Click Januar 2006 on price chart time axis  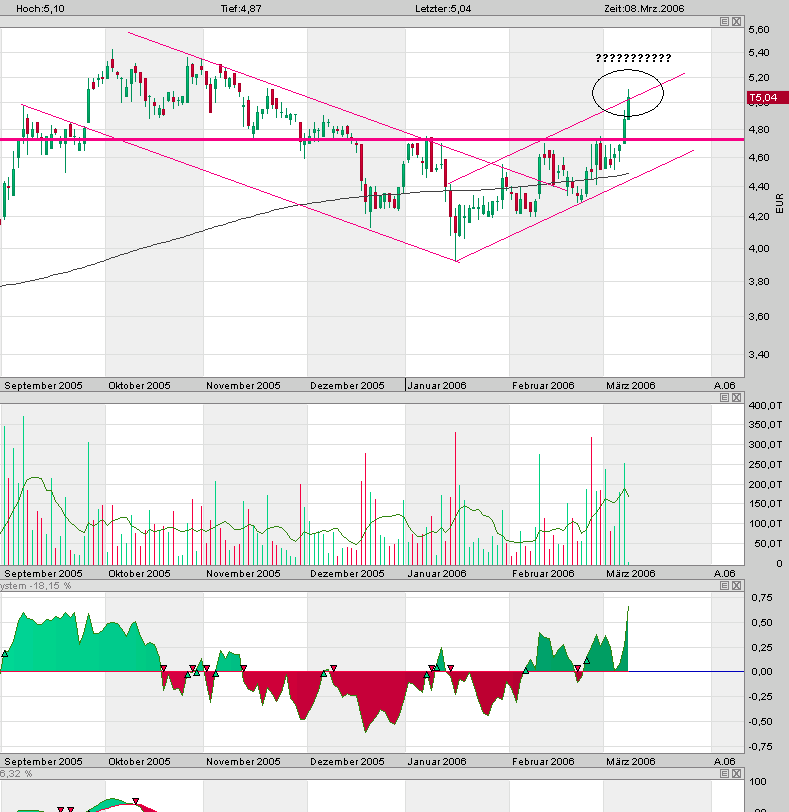pyautogui.click(x=437, y=385)
